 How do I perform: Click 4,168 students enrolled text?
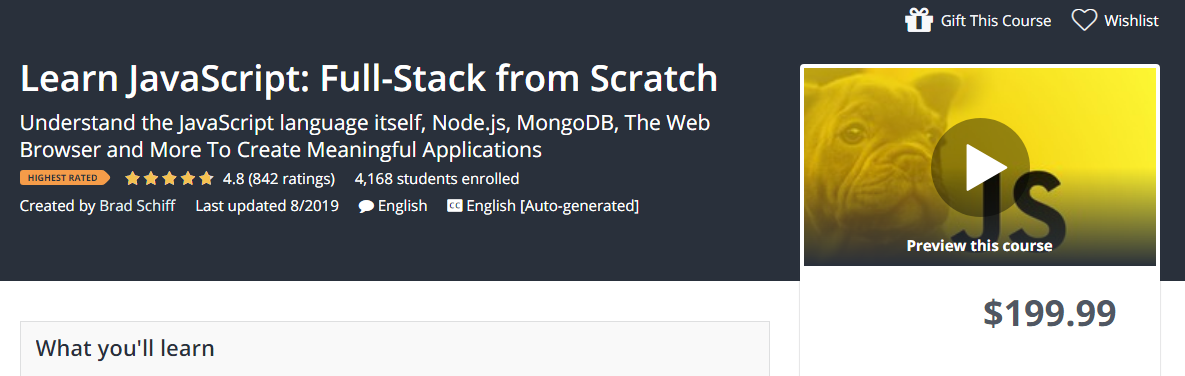point(437,179)
